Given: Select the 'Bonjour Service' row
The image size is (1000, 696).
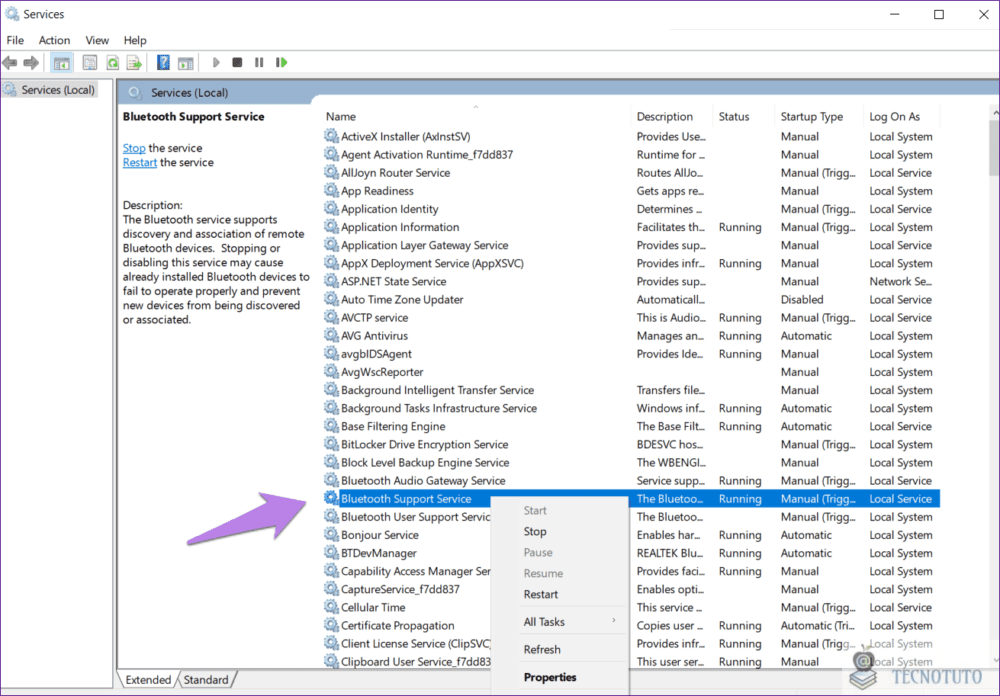Looking at the screenshot, I should click(631, 535).
